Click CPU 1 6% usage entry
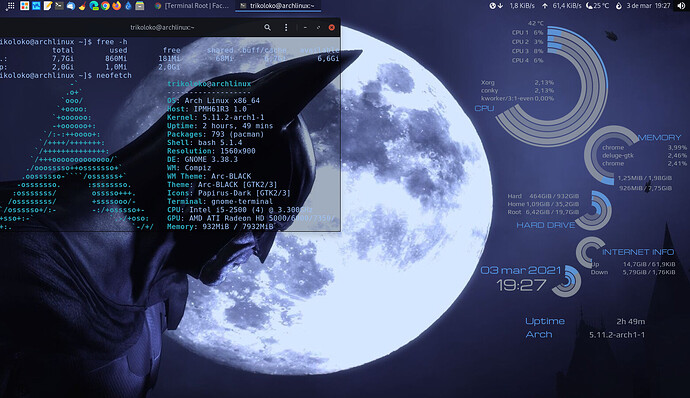Image resolution: width=690 pixels, height=398 pixels. 528,33
